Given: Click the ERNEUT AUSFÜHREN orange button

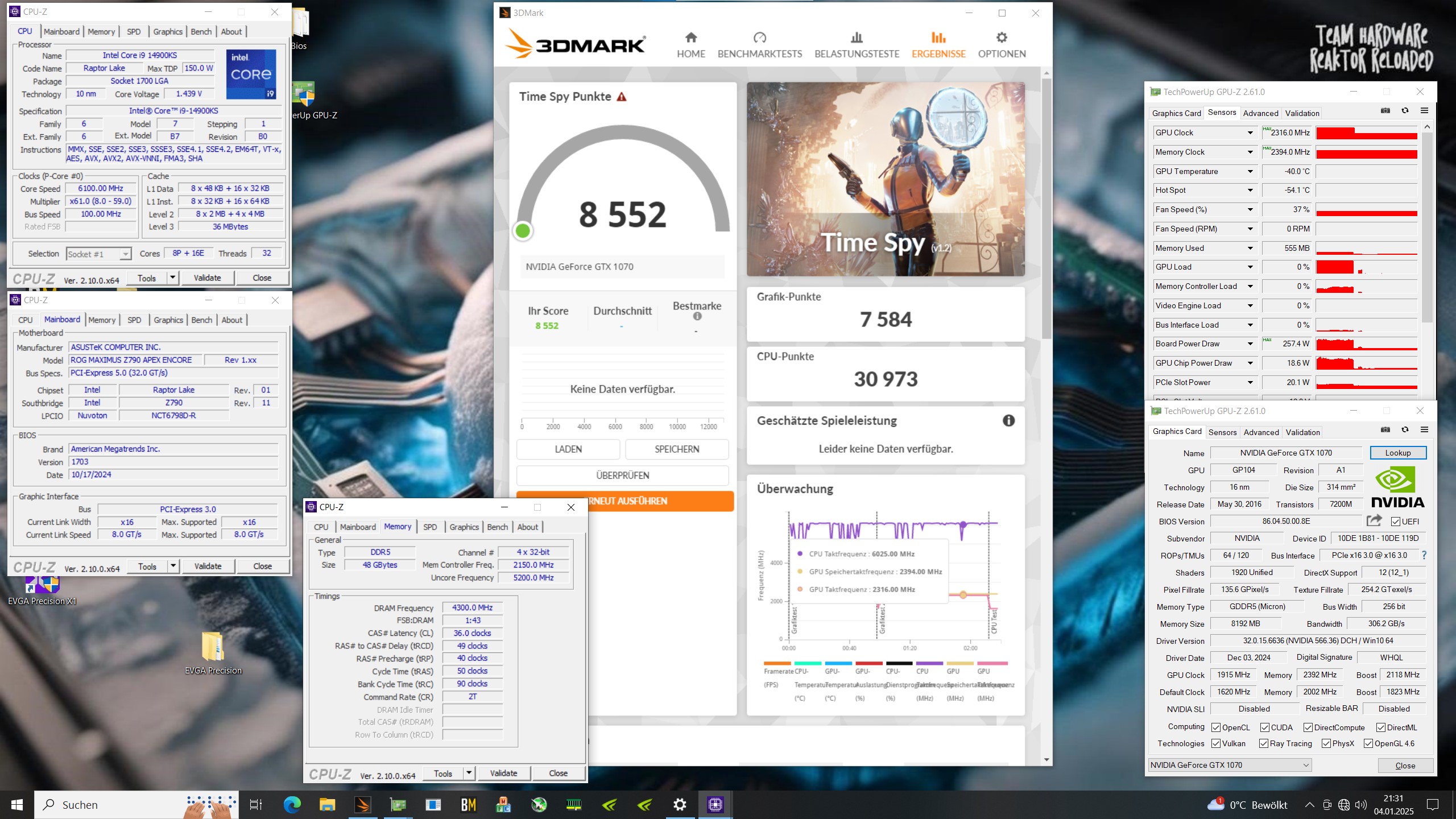Looking at the screenshot, I should (x=625, y=501).
